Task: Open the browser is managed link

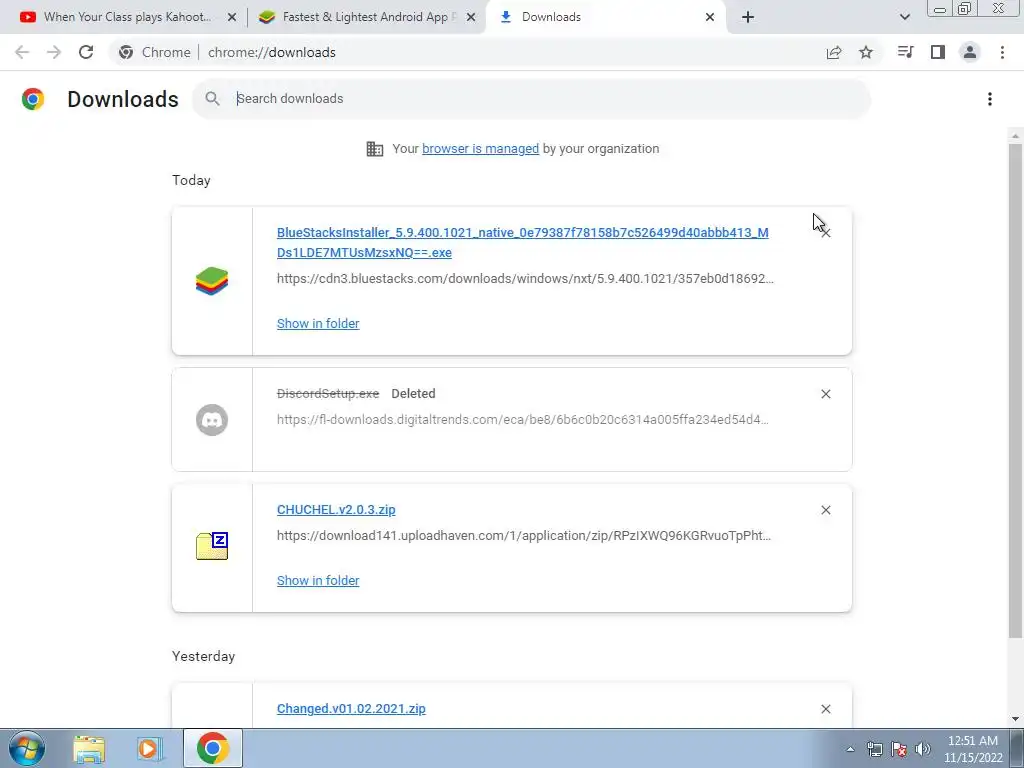Action: coord(481,148)
